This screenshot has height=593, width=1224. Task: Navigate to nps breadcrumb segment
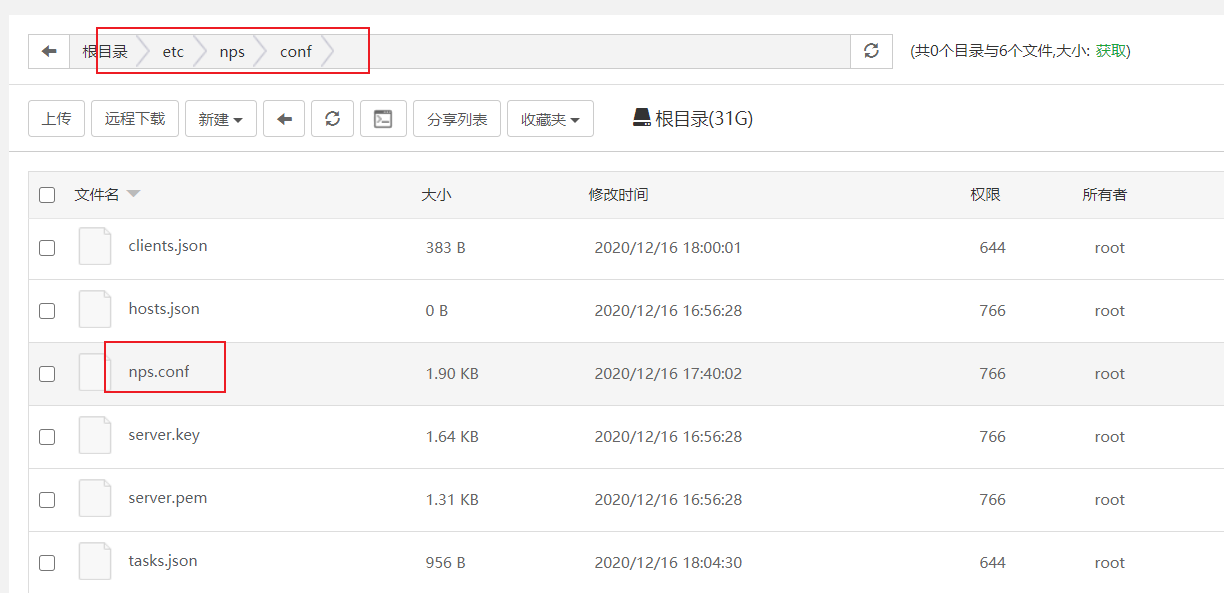click(232, 52)
